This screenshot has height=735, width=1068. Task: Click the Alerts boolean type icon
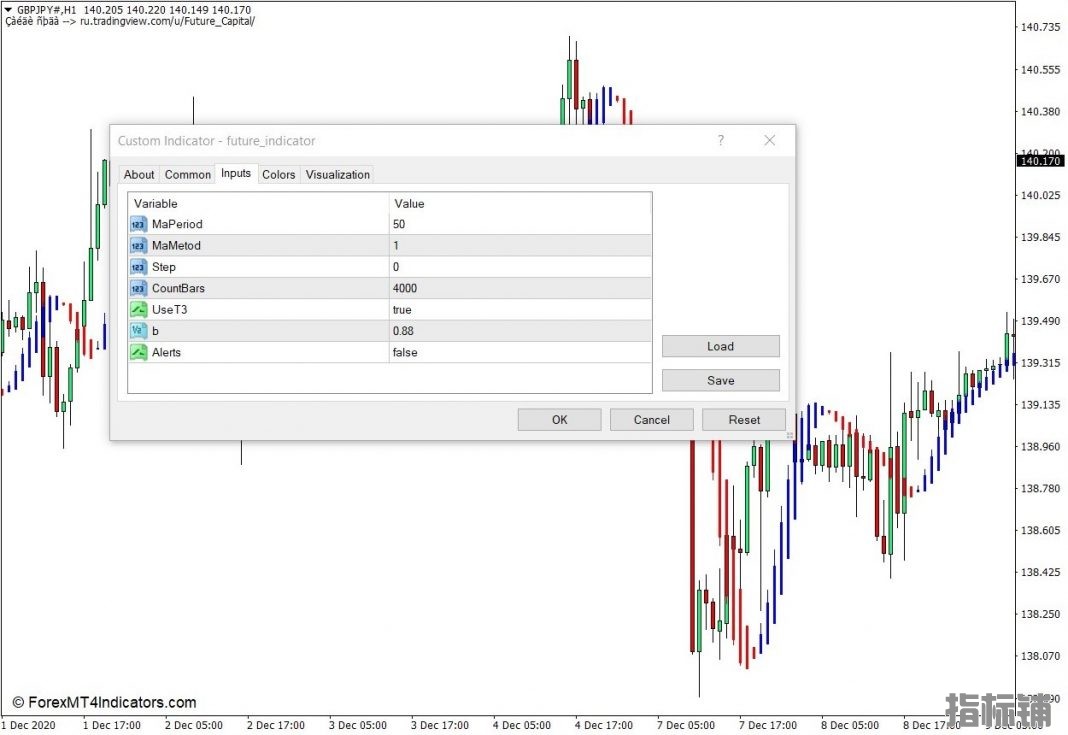138,352
